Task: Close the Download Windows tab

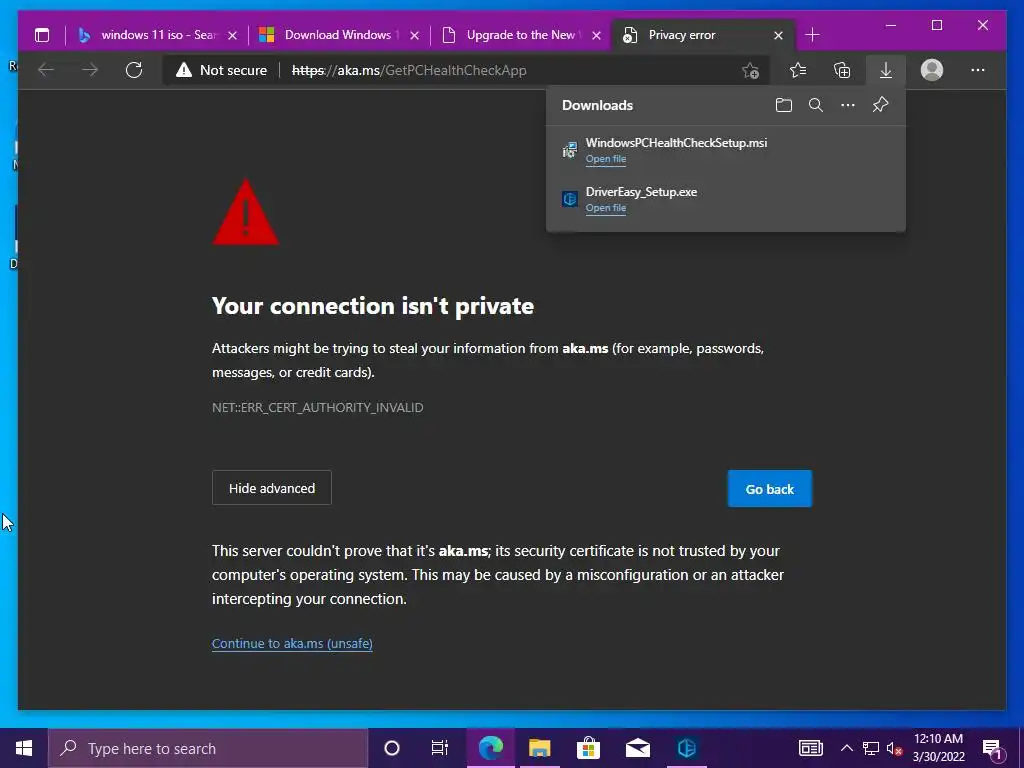Action: coord(415,35)
